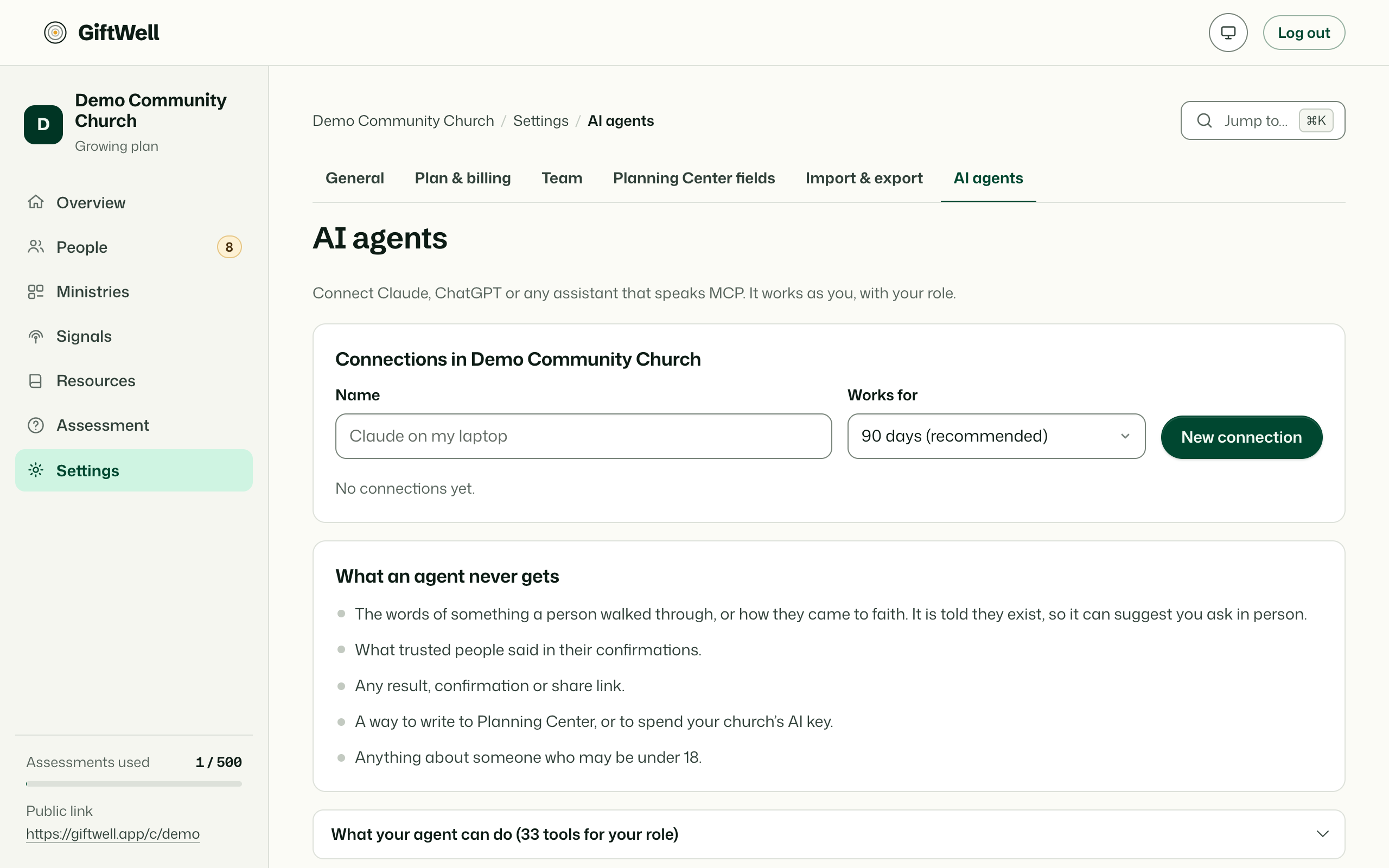Image resolution: width=1389 pixels, height=868 pixels.
Task: Open the Works for duration dropdown
Action: pos(996,436)
